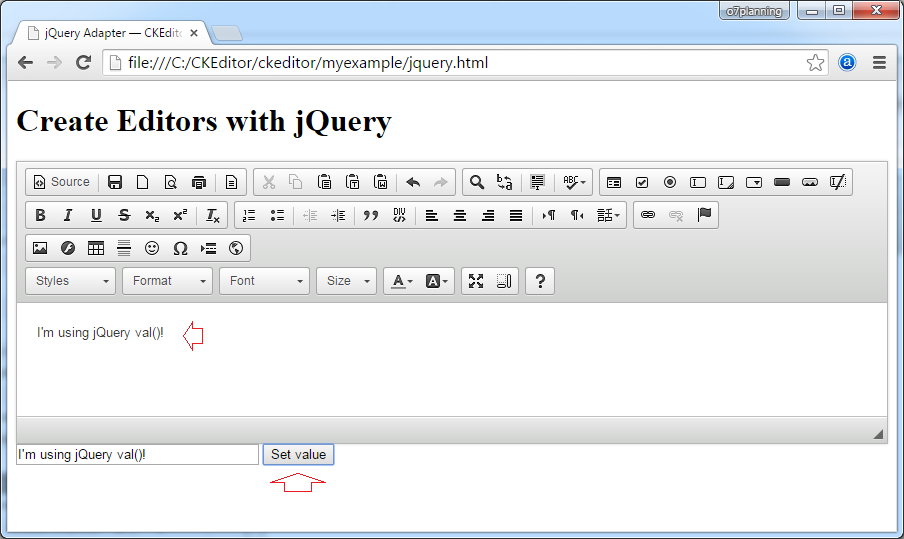This screenshot has height=539, width=904.
Task: Insert a Special Character omega
Action: click(180, 248)
